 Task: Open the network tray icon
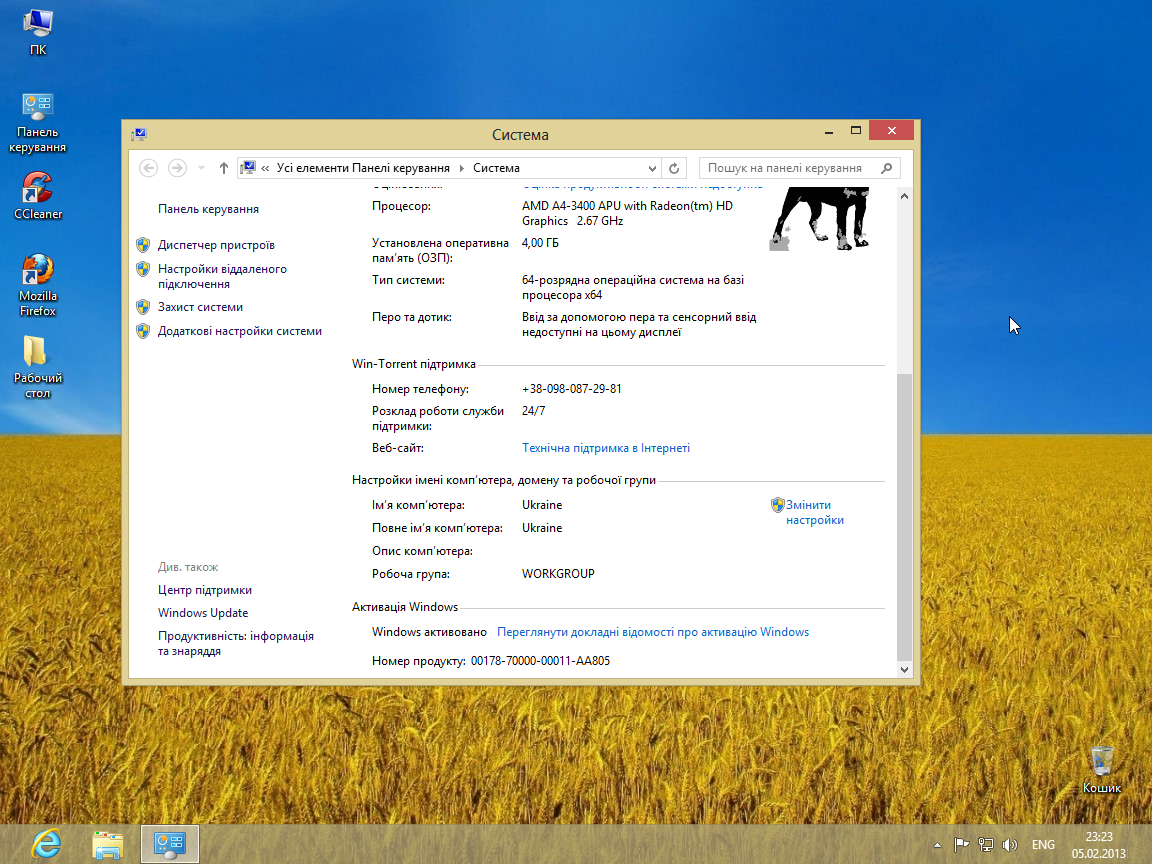tap(986, 845)
